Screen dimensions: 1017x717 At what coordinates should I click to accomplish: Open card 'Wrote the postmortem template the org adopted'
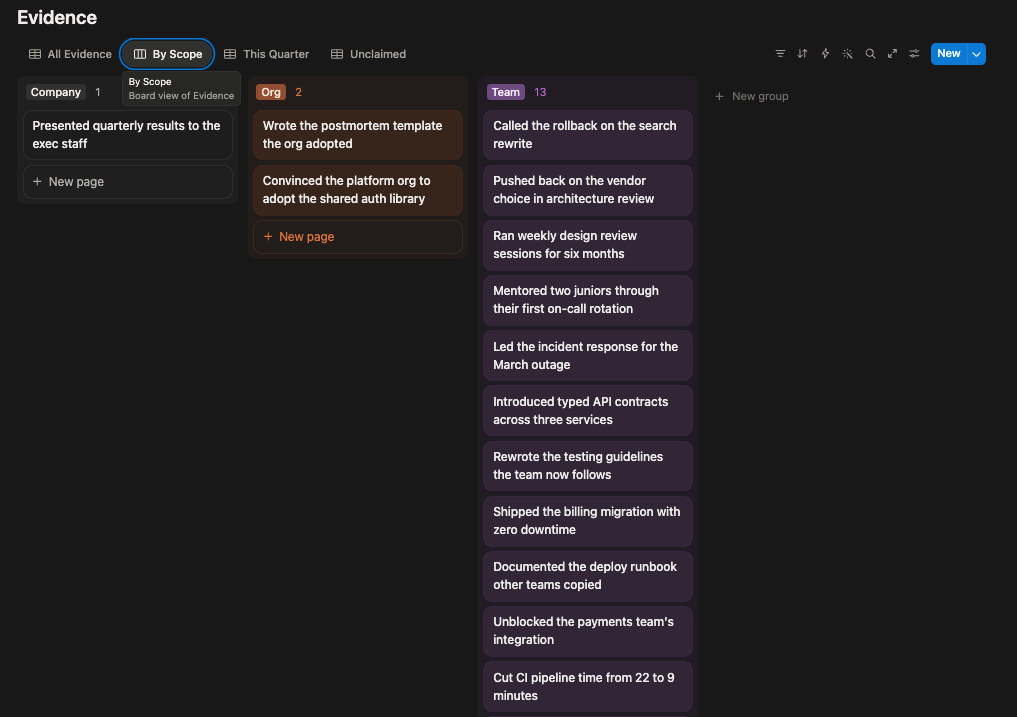[x=358, y=135]
